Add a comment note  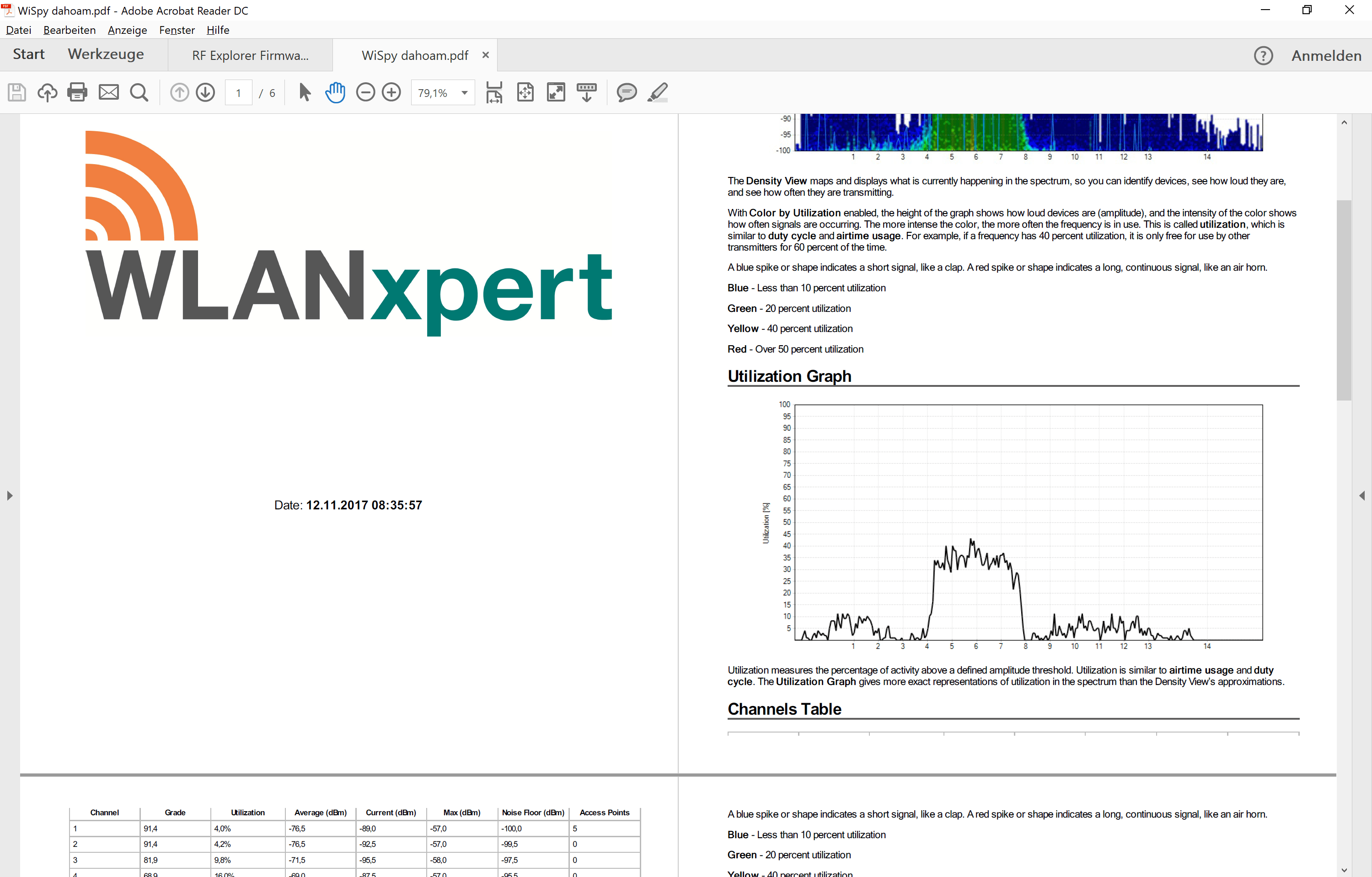[x=627, y=92]
